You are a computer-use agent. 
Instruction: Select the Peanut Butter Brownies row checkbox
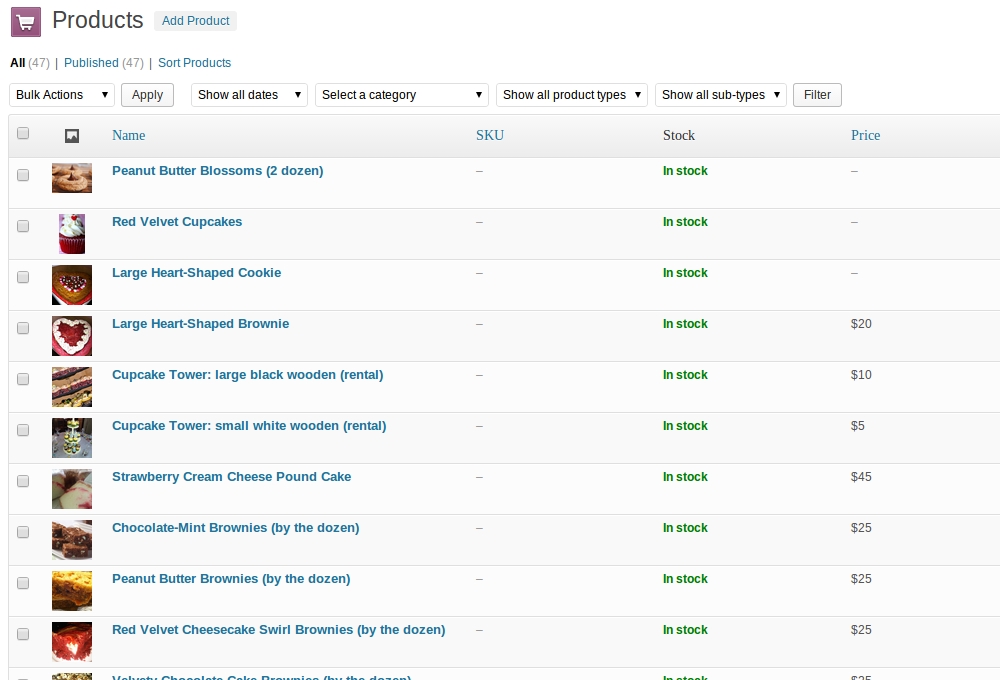coord(23,583)
